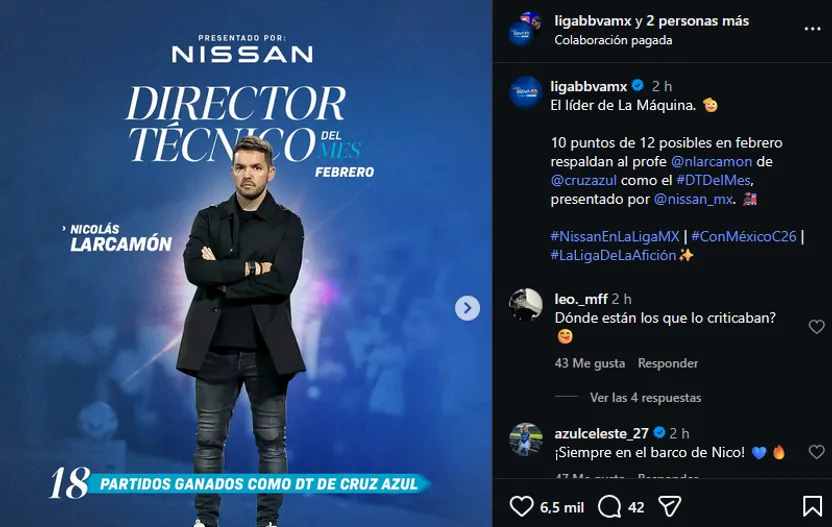
Task: Open the #DTDelMes hashtag
Action: point(713,180)
